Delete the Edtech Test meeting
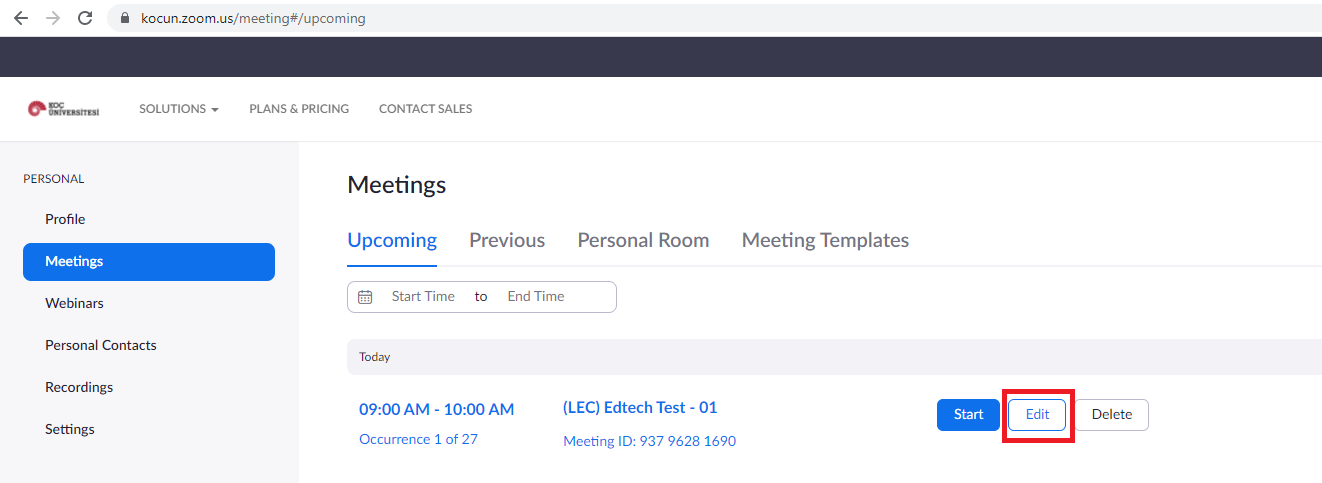 pyautogui.click(x=1111, y=414)
